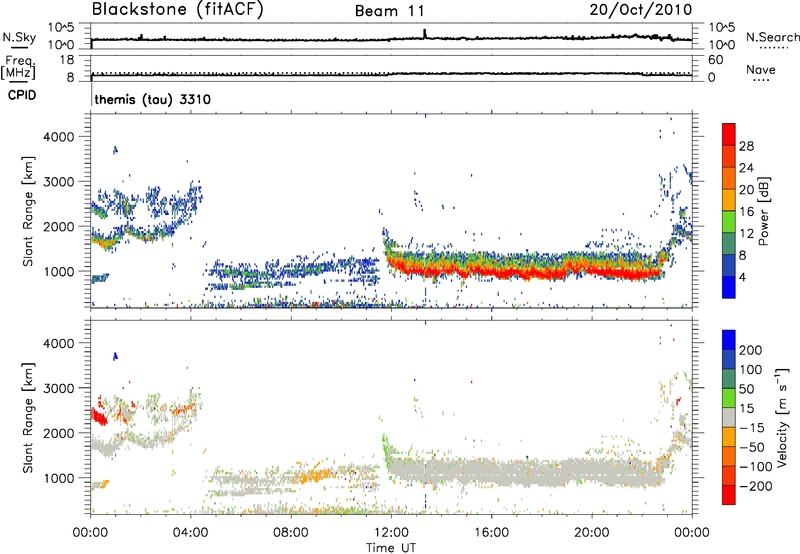The height and width of the screenshot is (554, 800).
Task: Click the power plot 'Slant Range [km]' label
Action: click(x=28, y=211)
